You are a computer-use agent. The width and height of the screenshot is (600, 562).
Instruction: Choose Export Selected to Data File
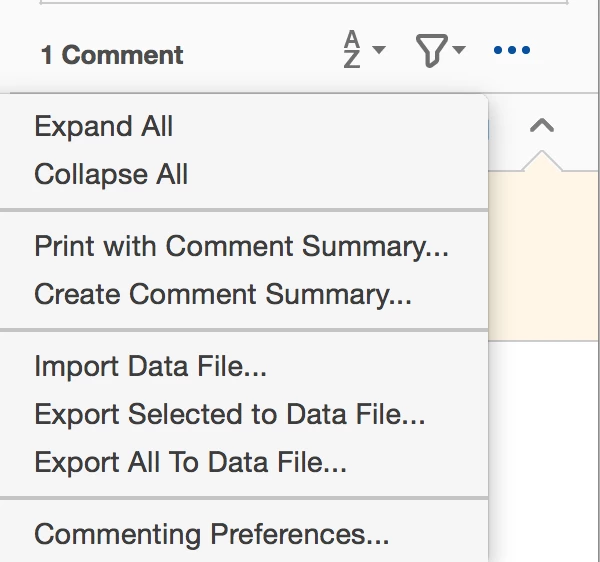(x=230, y=414)
